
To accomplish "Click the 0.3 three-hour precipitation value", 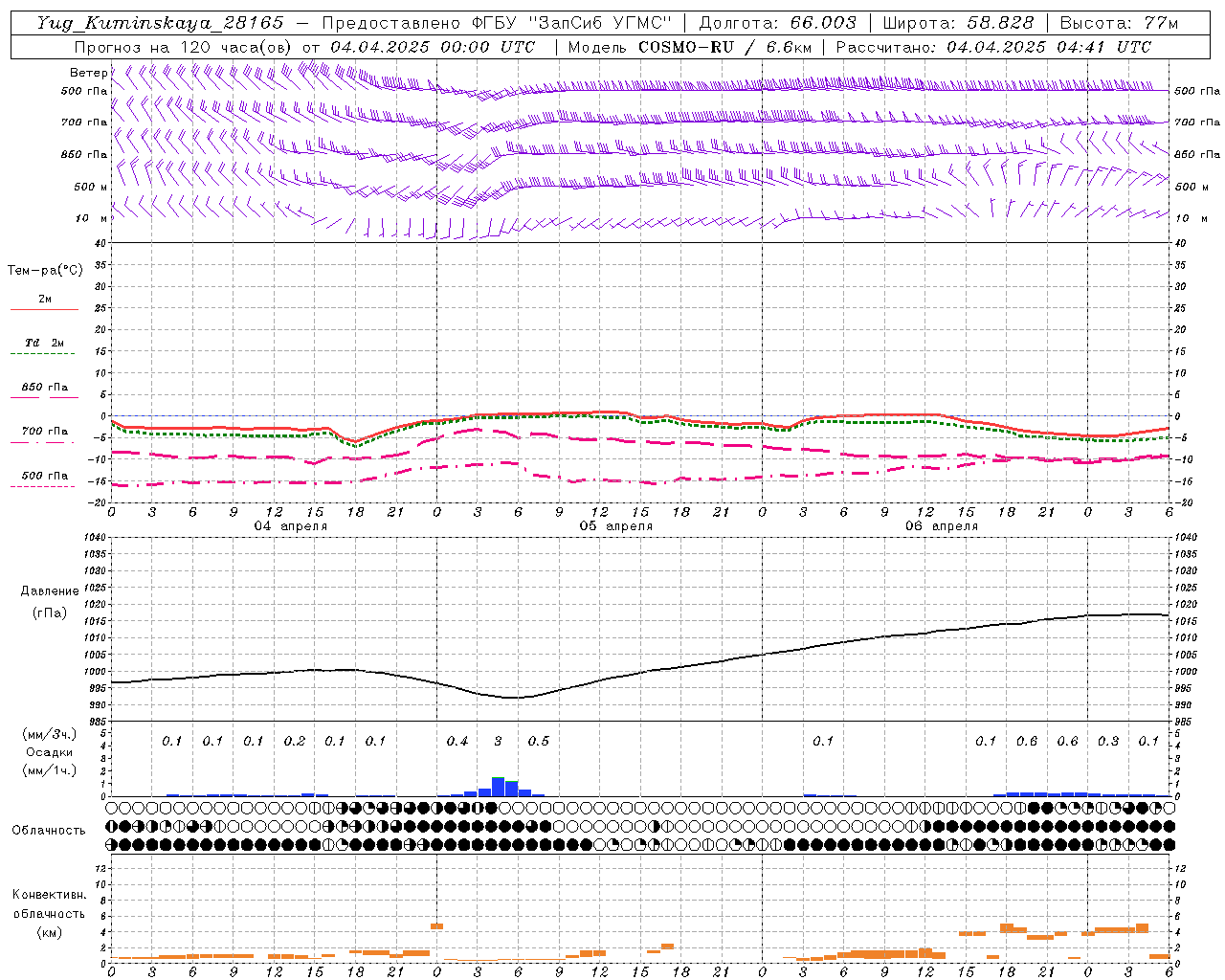I will coord(1108,741).
